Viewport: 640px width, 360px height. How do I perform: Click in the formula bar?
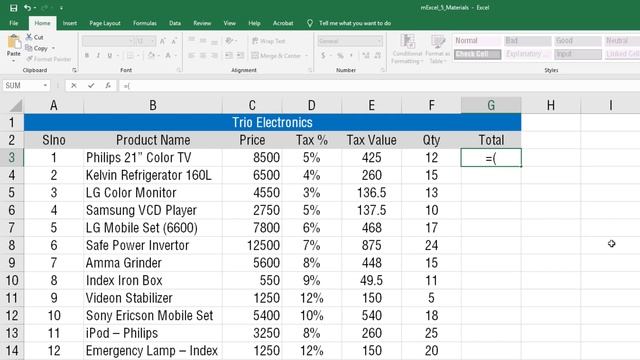point(380,85)
